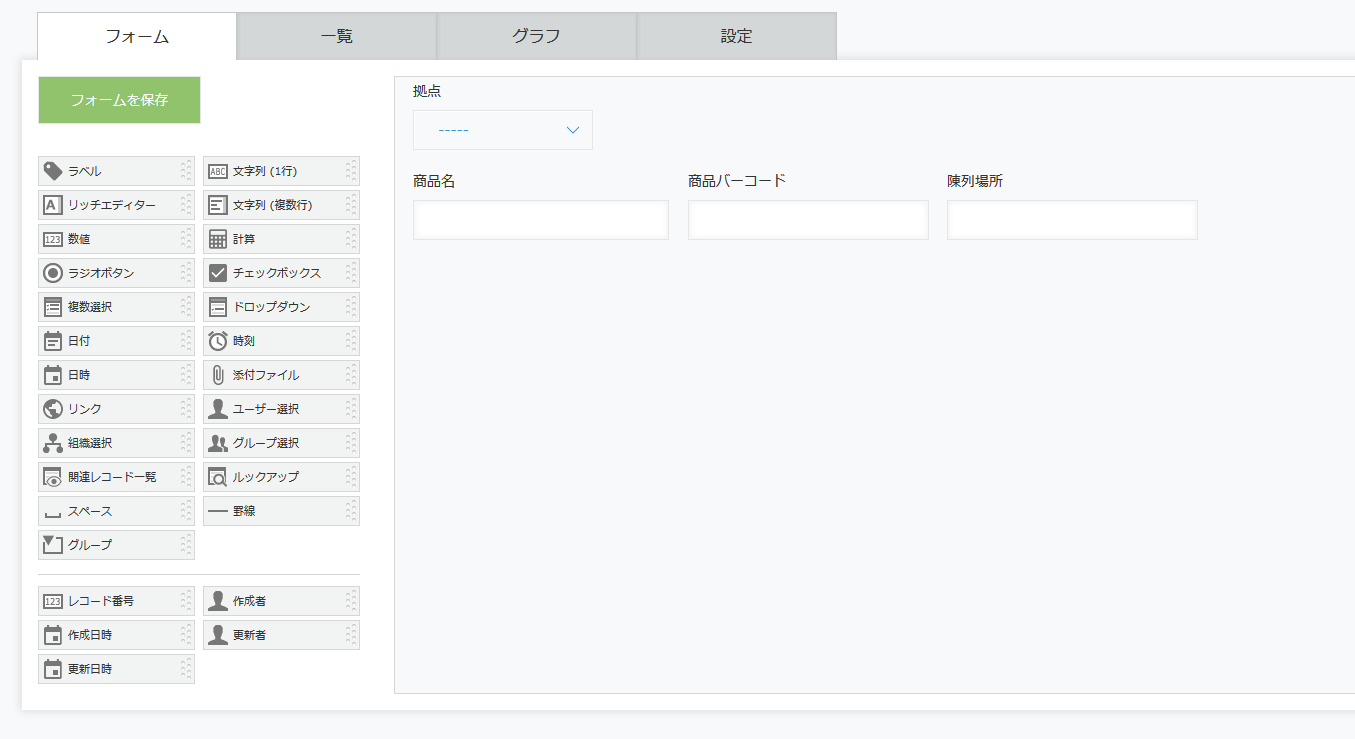
Task: Select the リンク globe icon
Action: point(53,409)
